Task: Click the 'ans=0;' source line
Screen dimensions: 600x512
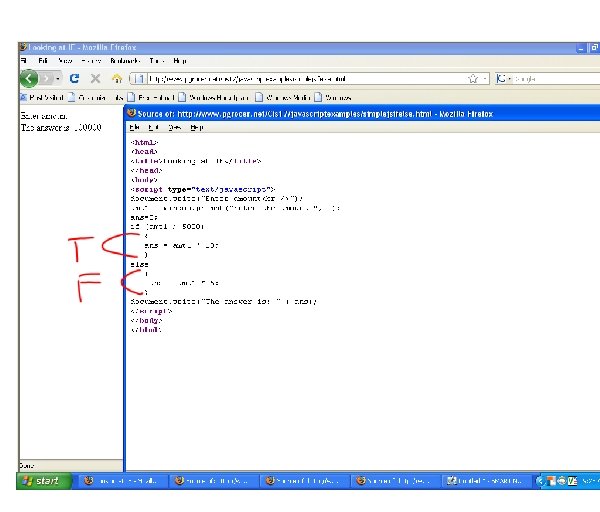Action: tap(144, 217)
